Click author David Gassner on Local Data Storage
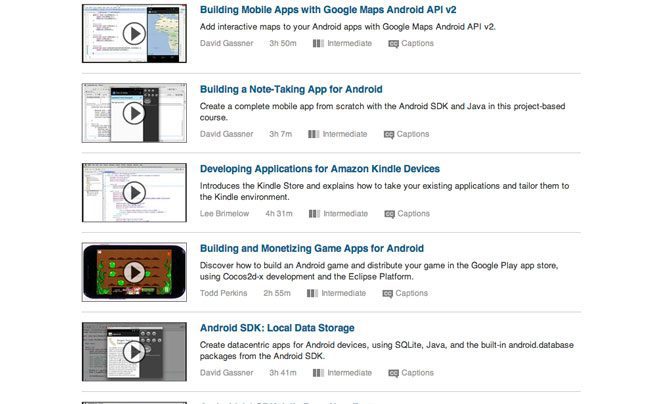This screenshot has height=404, width=660. 226,373
